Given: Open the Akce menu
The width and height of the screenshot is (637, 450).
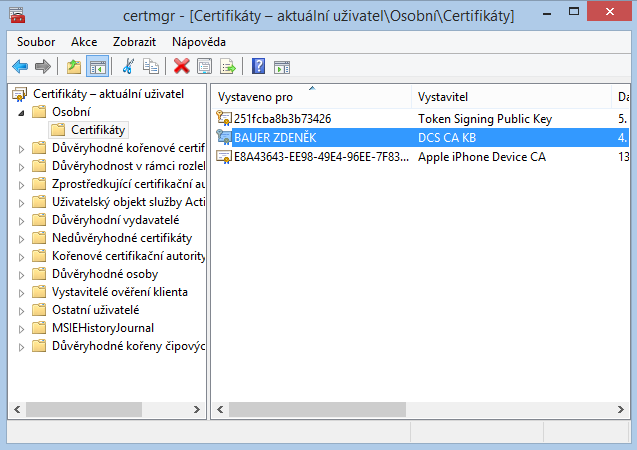Looking at the screenshot, I should 84,42.
